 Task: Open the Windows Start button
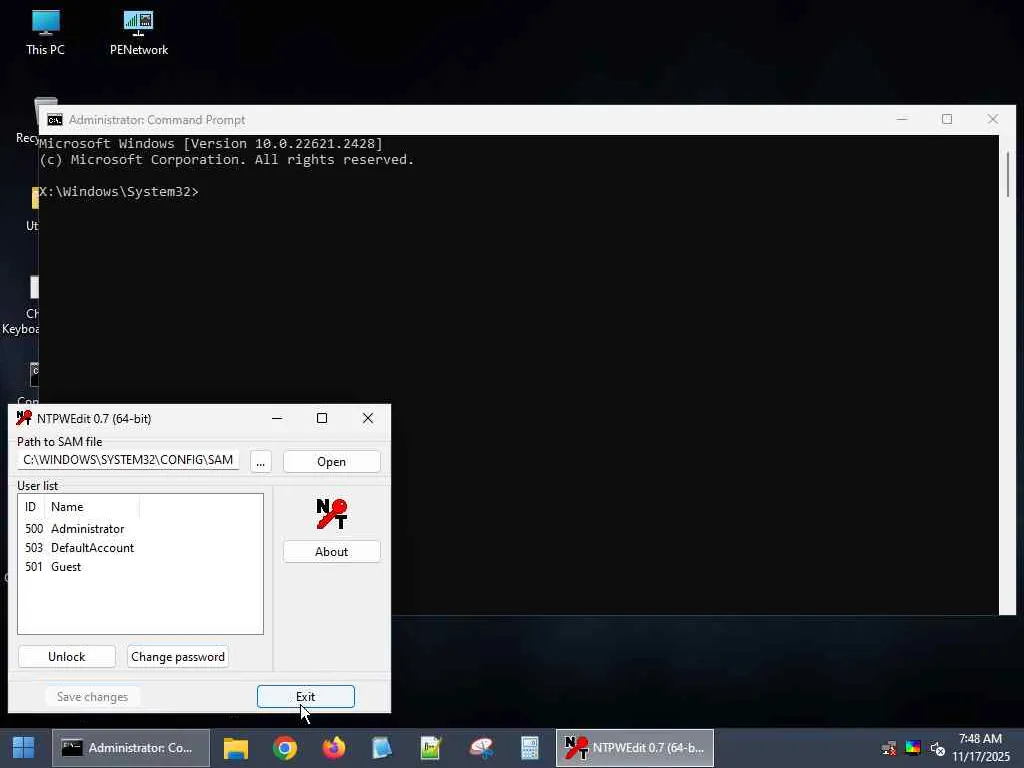pos(24,748)
